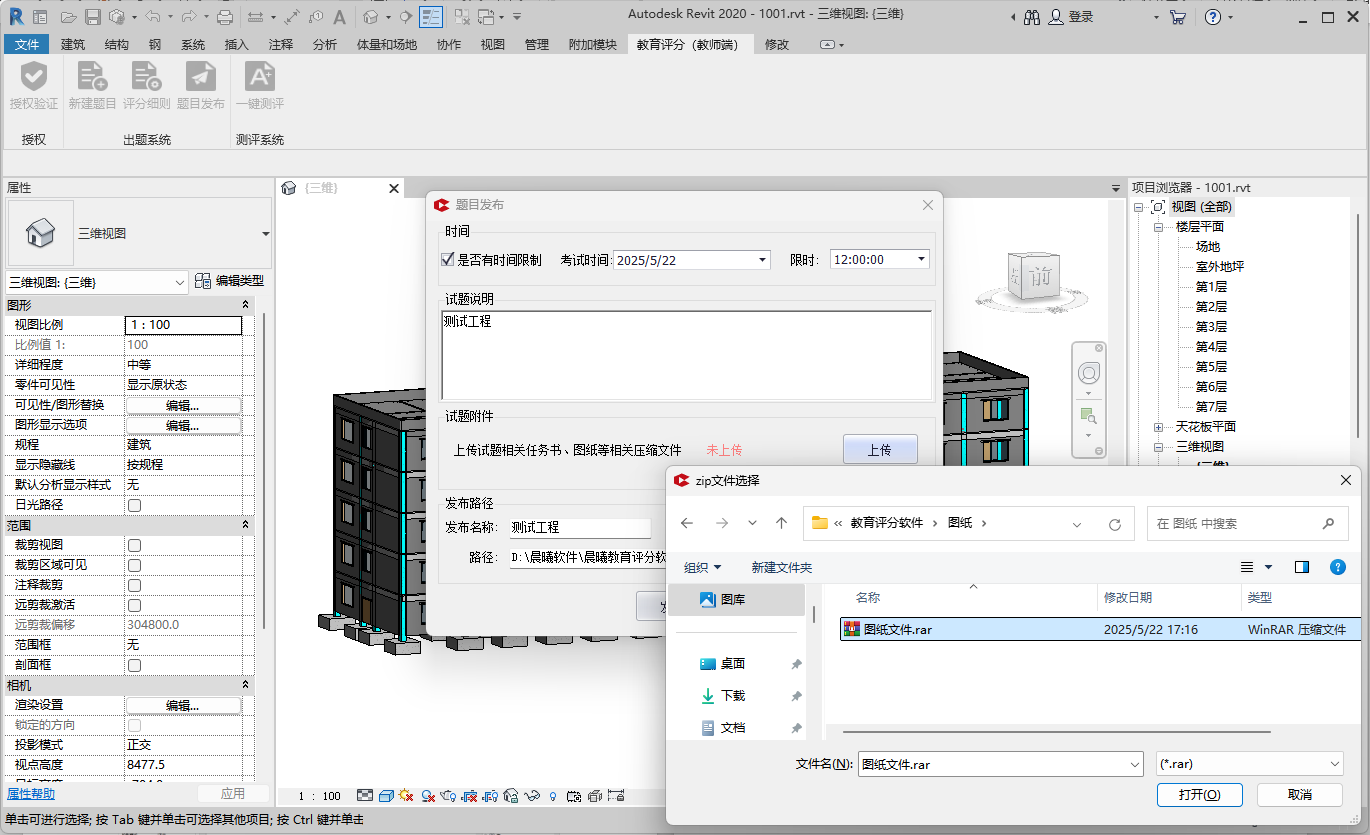Open the 建筑 ribbon tab
This screenshot has width=1370, height=835.
(x=73, y=44)
